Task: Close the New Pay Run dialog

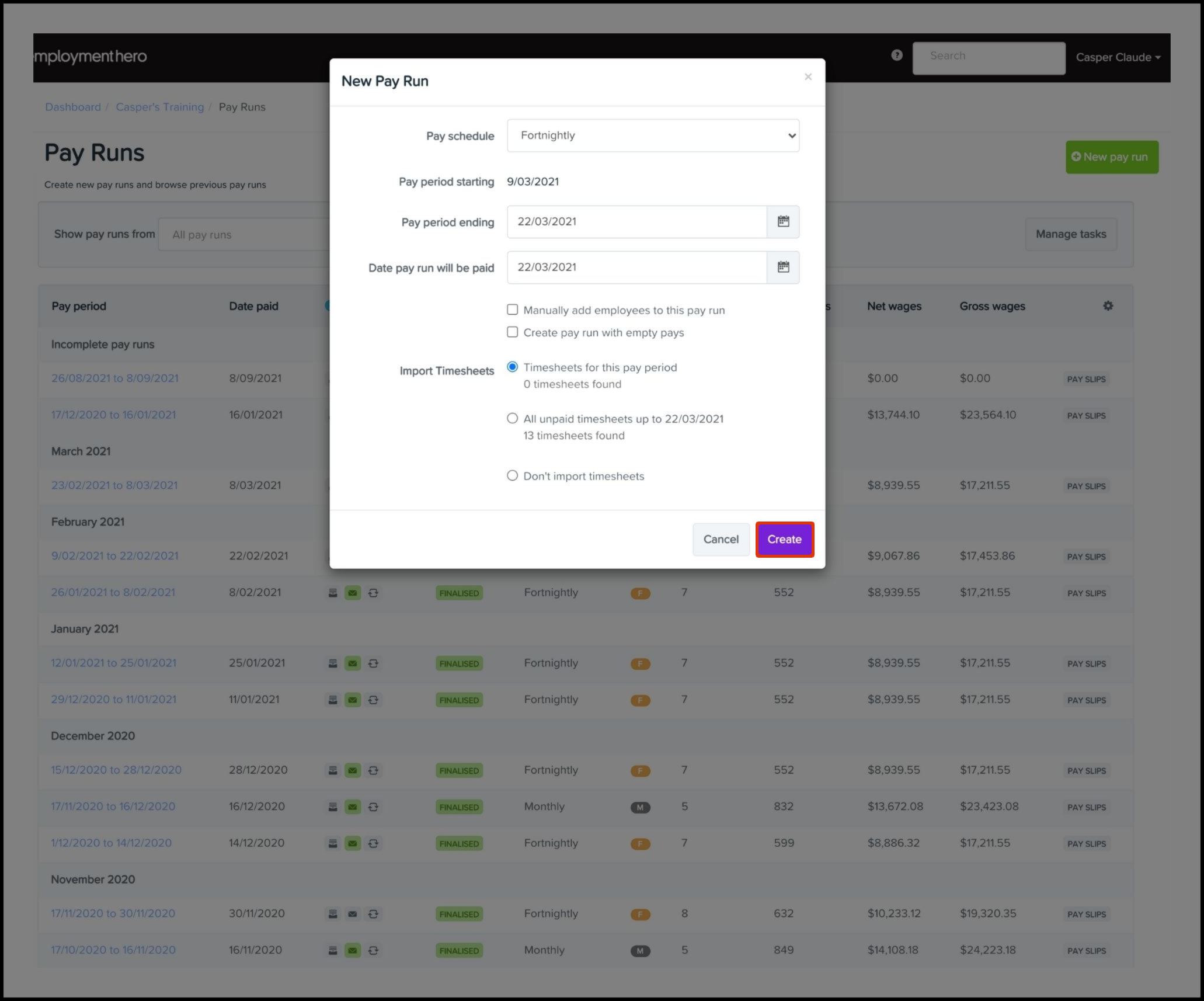Action: pyautogui.click(x=808, y=77)
